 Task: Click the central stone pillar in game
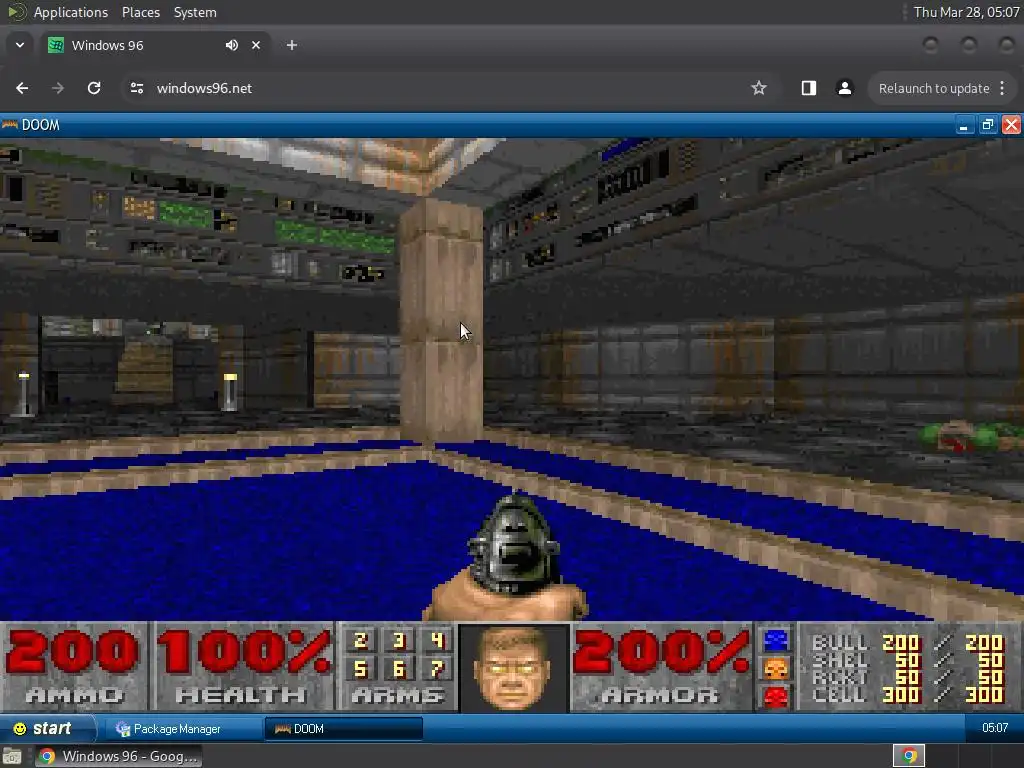point(441,320)
